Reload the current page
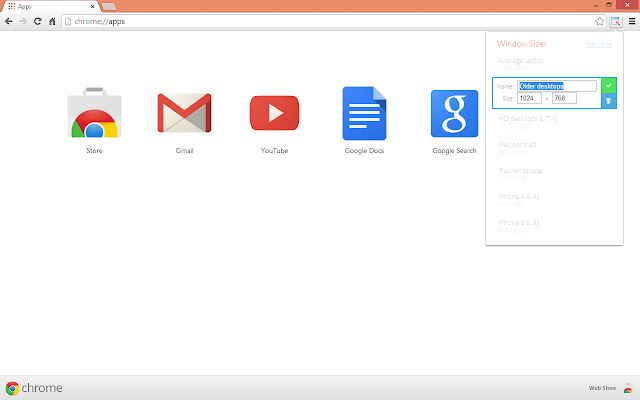Viewport: 640px width, 400px height. (38, 21)
